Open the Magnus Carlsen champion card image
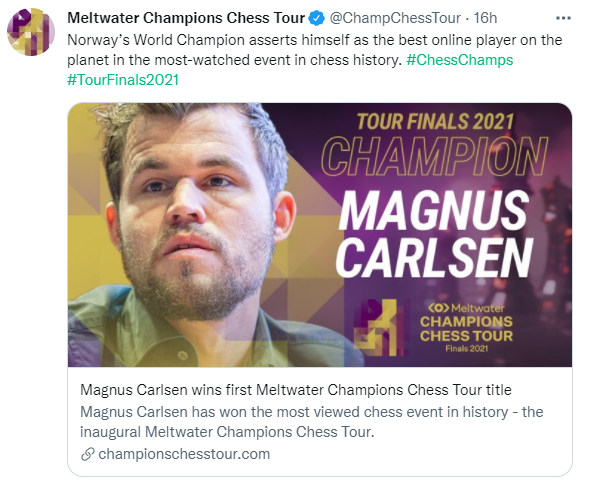The height and width of the screenshot is (489, 589). [320, 235]
